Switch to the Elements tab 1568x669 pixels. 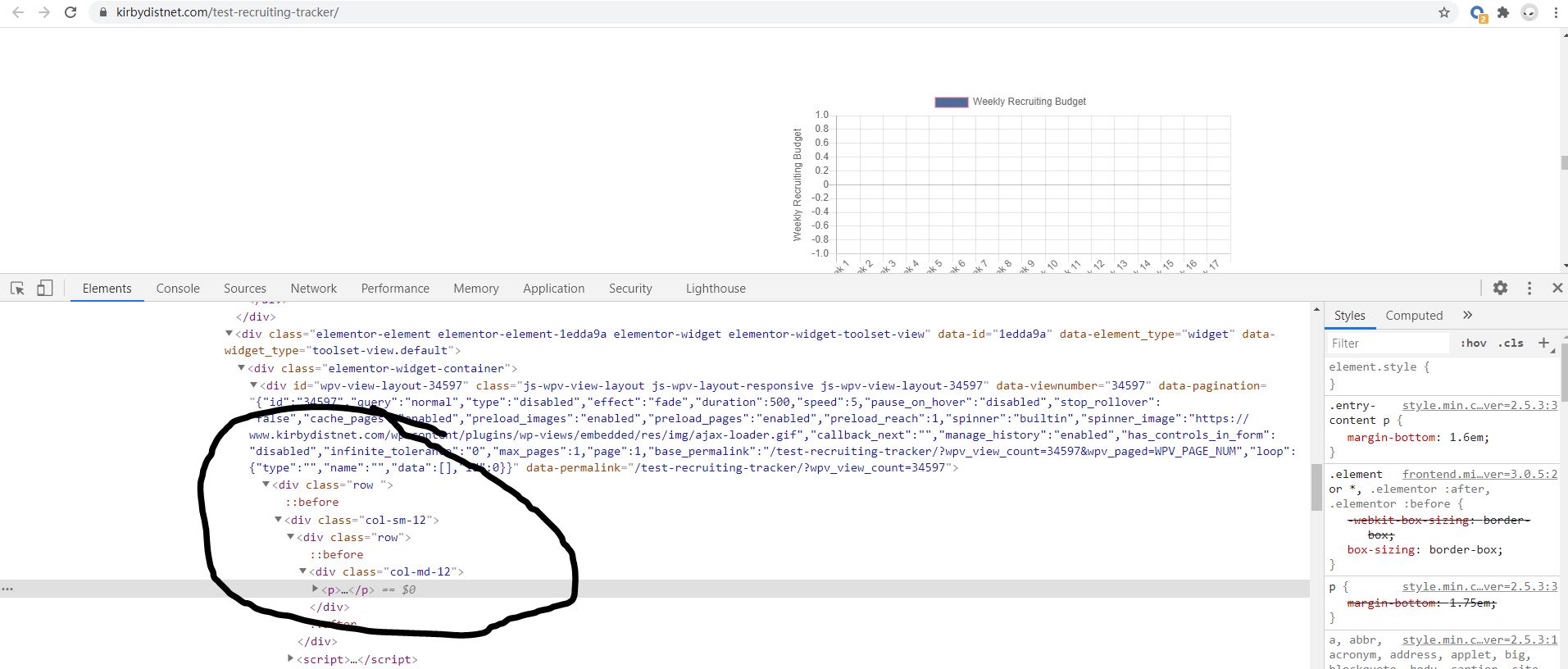click(x=107, y=288)
